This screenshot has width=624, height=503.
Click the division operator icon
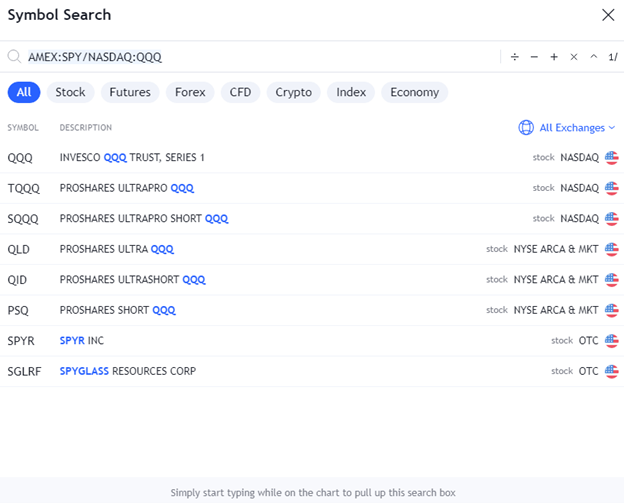click(515, 57)
